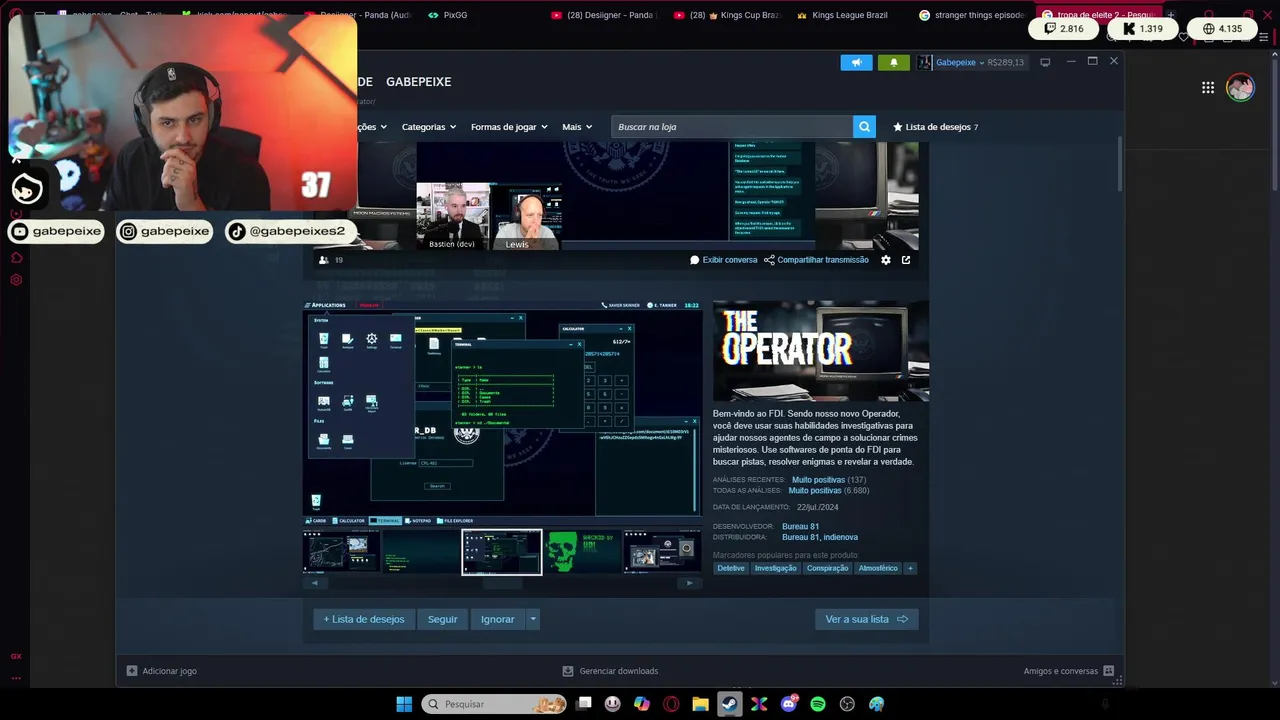Image resolution: width=1280 pixels, height=720 pixels.
Task: Click the Steam announcements megaphone icon
Action: pos(856,62)
